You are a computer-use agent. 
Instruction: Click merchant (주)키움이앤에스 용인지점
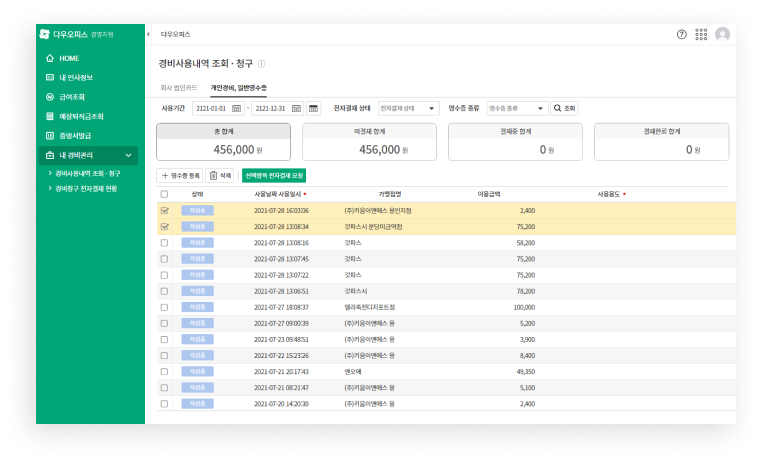click(x=378, y=211)
